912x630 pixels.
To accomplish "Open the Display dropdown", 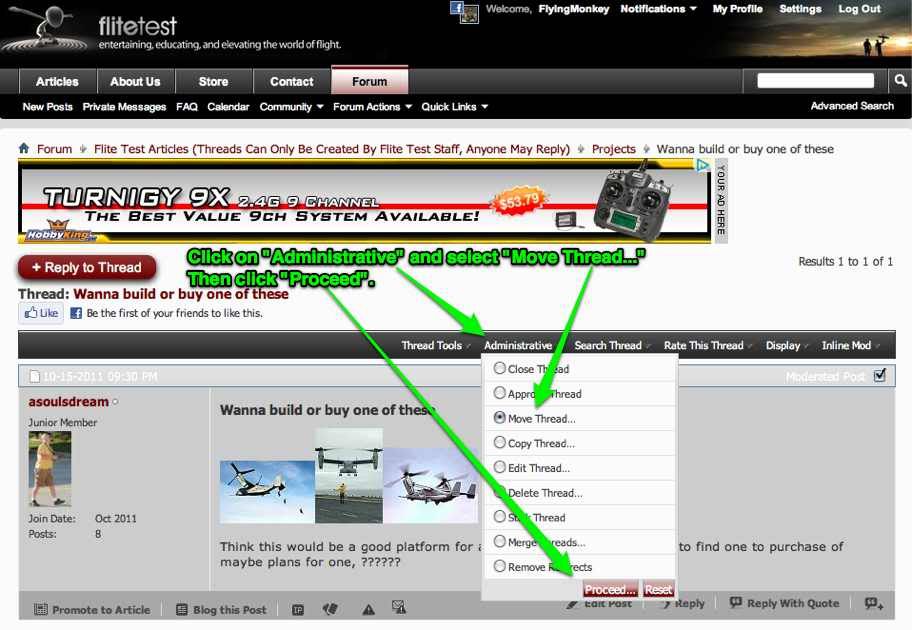I will [x=786, y=346].
